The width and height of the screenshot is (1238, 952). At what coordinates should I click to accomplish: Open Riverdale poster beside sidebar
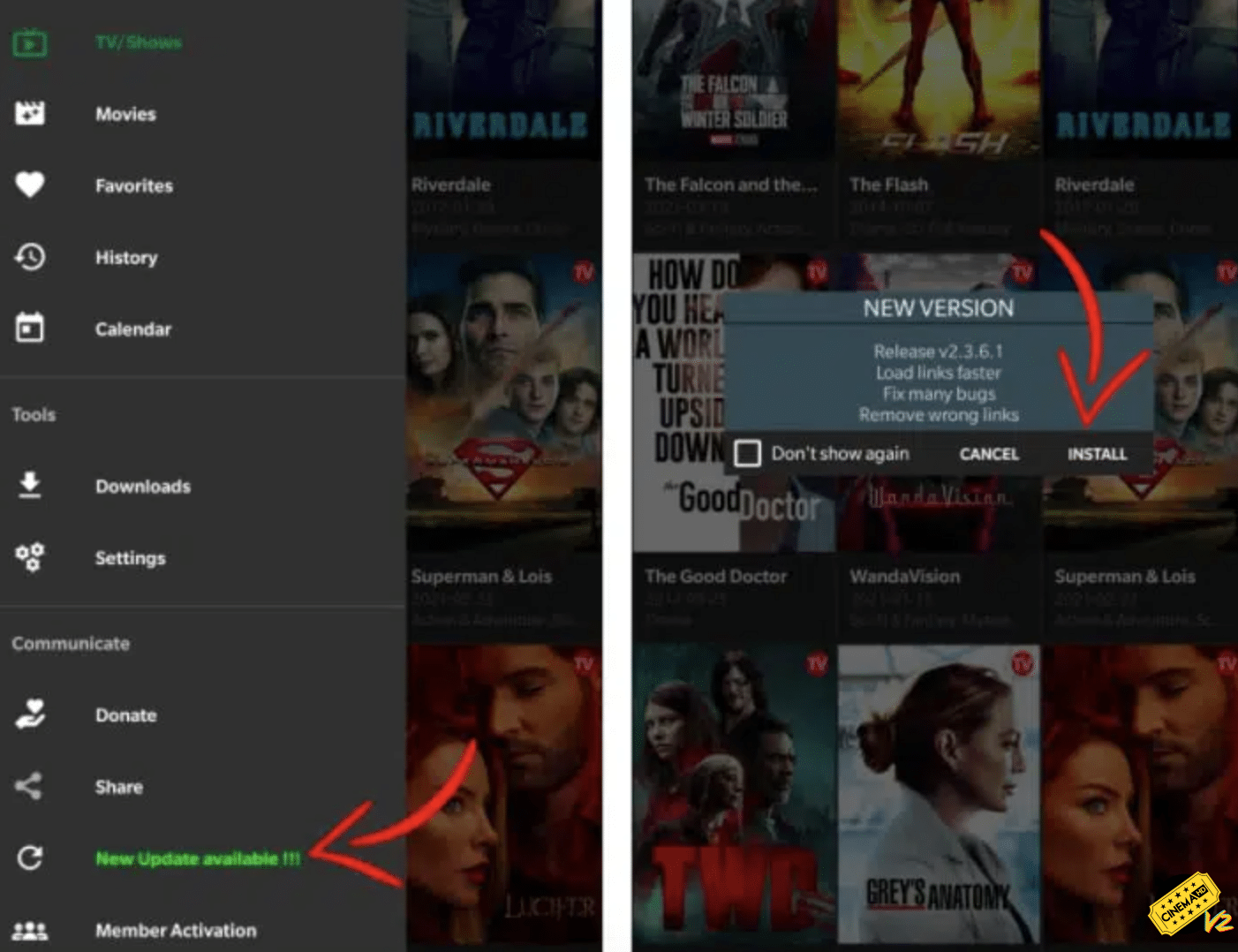[504, 79]
